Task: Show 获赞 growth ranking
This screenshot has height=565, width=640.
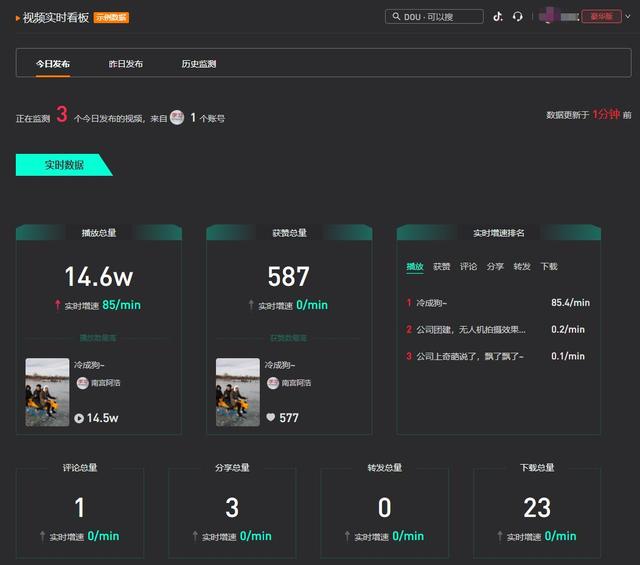Action: [x=441, y=267]
